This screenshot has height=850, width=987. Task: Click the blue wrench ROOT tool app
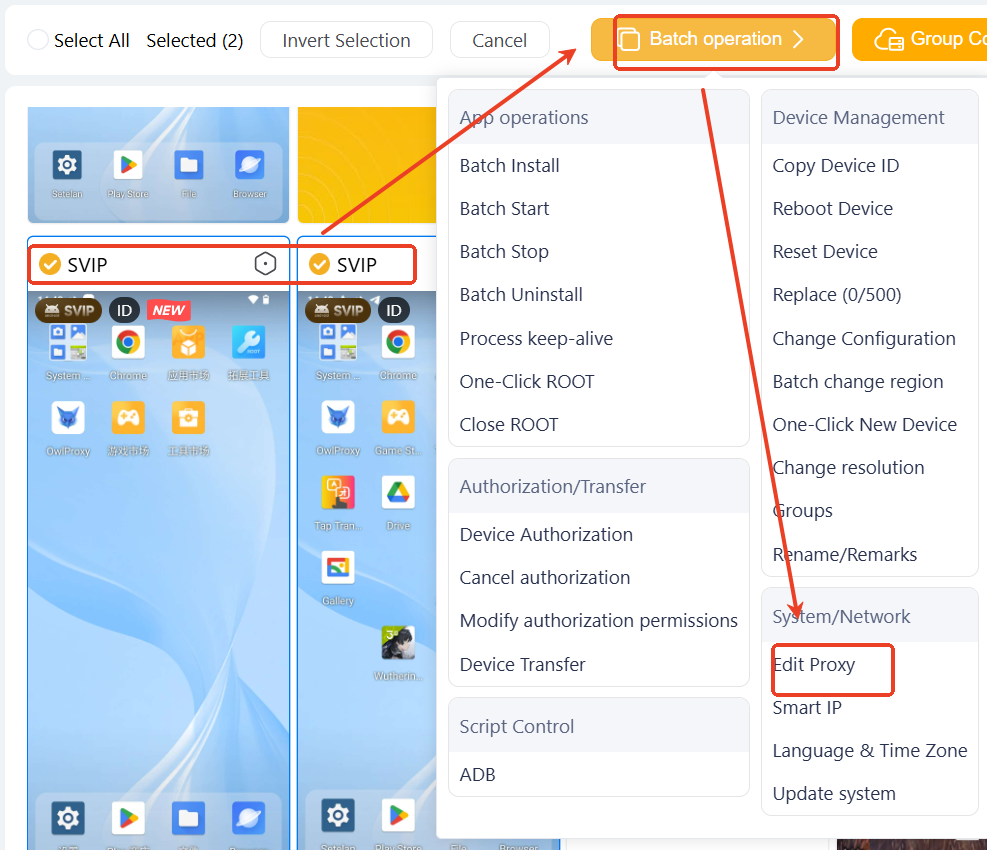point(248,343)
